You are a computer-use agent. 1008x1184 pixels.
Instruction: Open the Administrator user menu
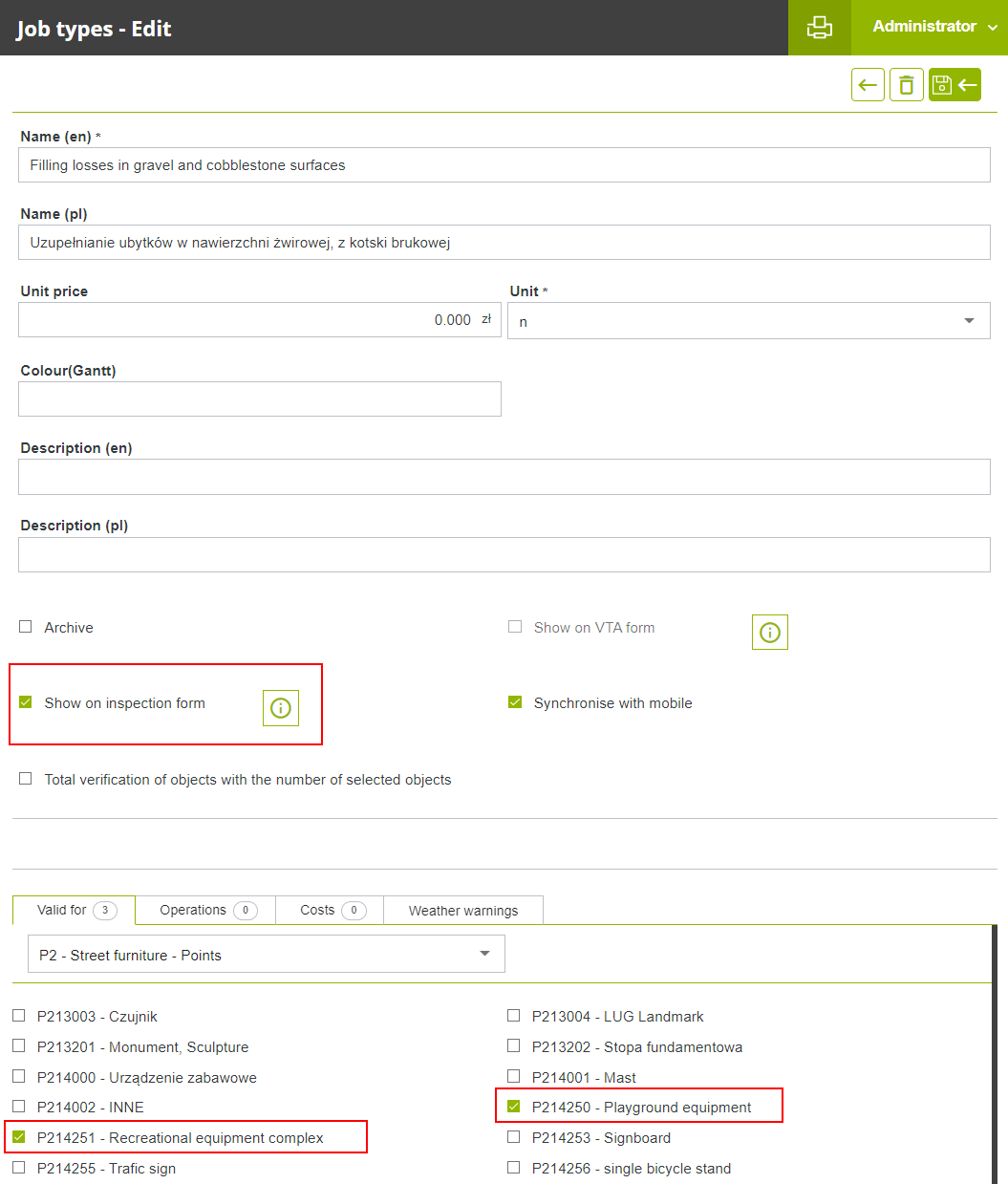point(933,27)
